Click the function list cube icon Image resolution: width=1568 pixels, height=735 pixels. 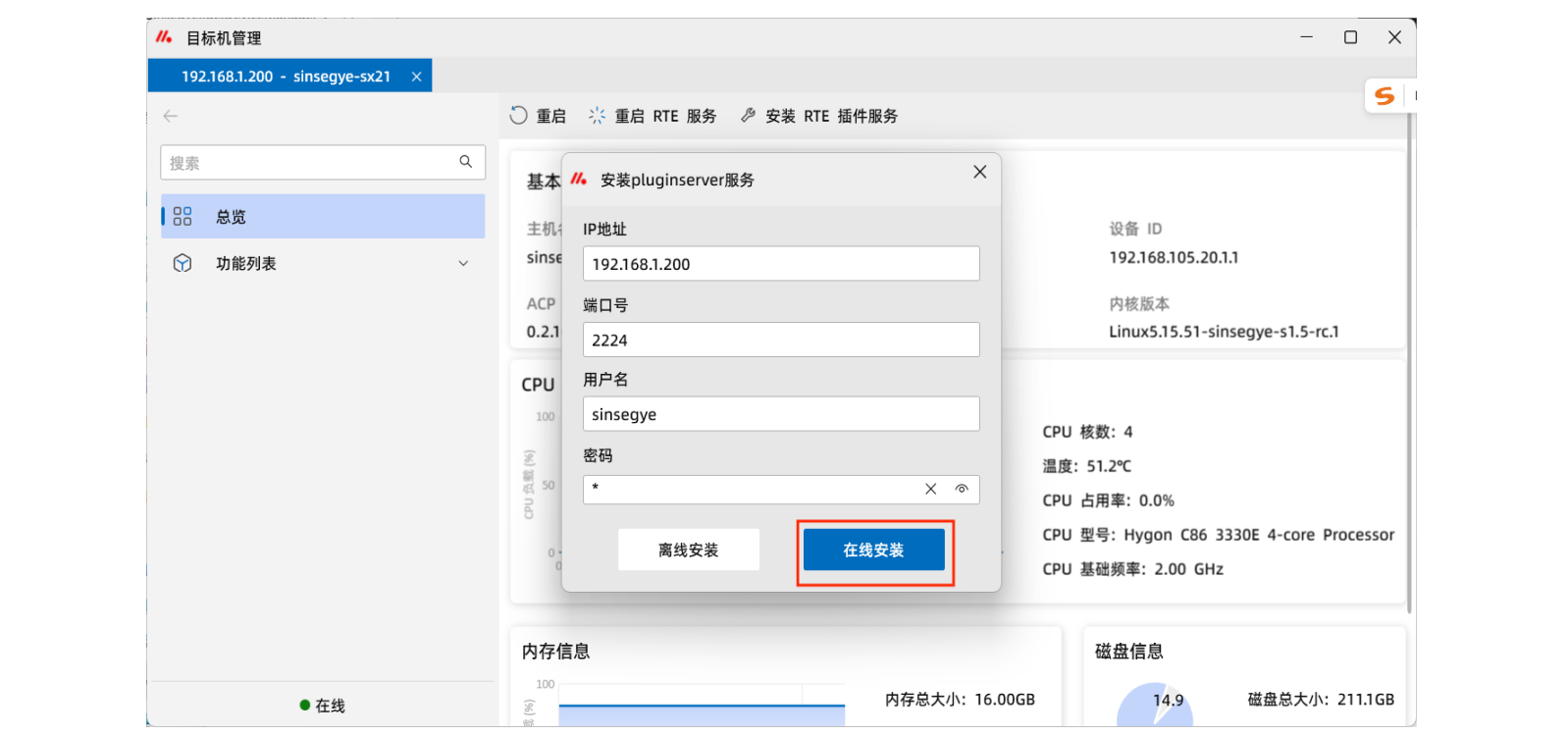[183, 263]
